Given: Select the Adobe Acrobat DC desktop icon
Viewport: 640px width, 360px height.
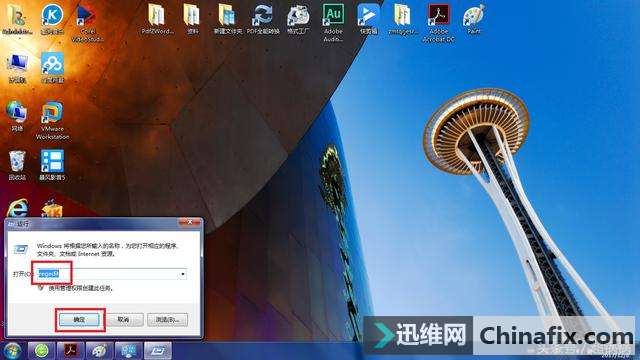Looking at the screenshot, I should point(438,23).
